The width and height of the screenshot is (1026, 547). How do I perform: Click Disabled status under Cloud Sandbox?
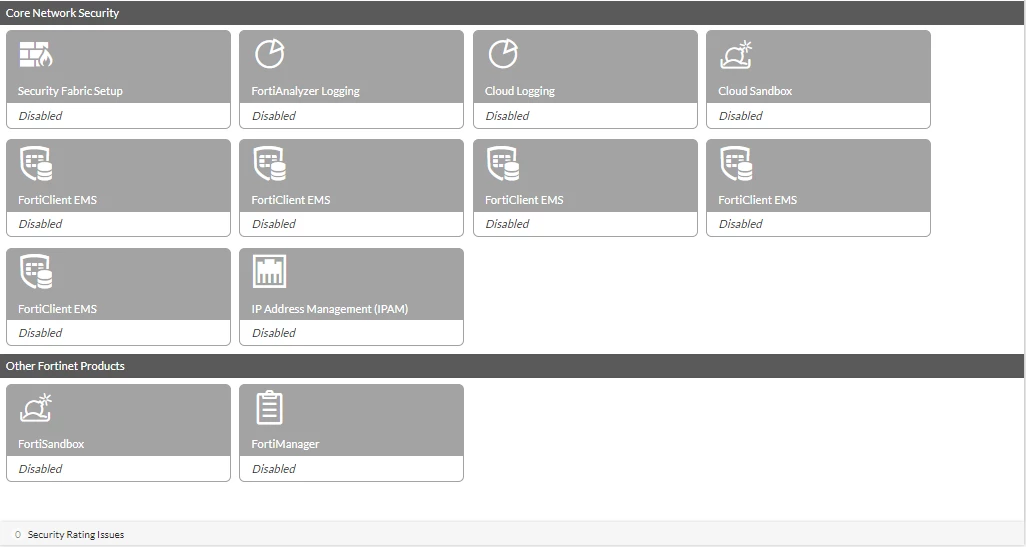pos(741,116)
